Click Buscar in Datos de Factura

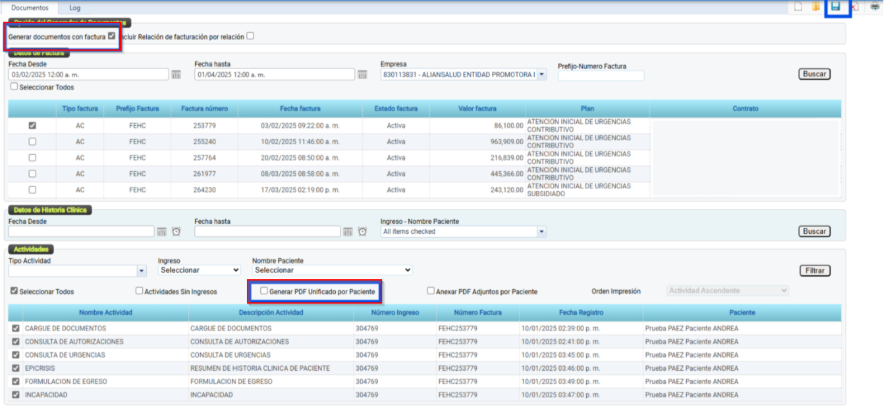[x=815, y=75]
